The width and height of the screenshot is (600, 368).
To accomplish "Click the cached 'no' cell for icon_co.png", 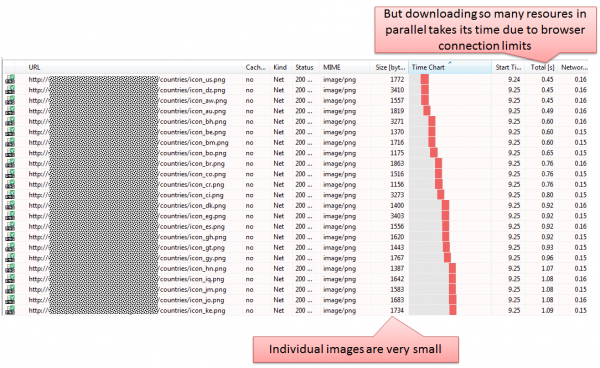I will click(x=249, y=174).
